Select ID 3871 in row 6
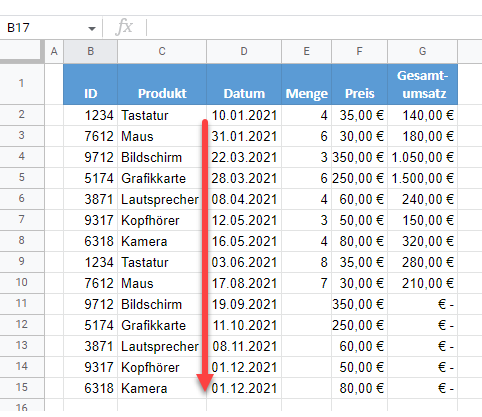 (90, 199)
